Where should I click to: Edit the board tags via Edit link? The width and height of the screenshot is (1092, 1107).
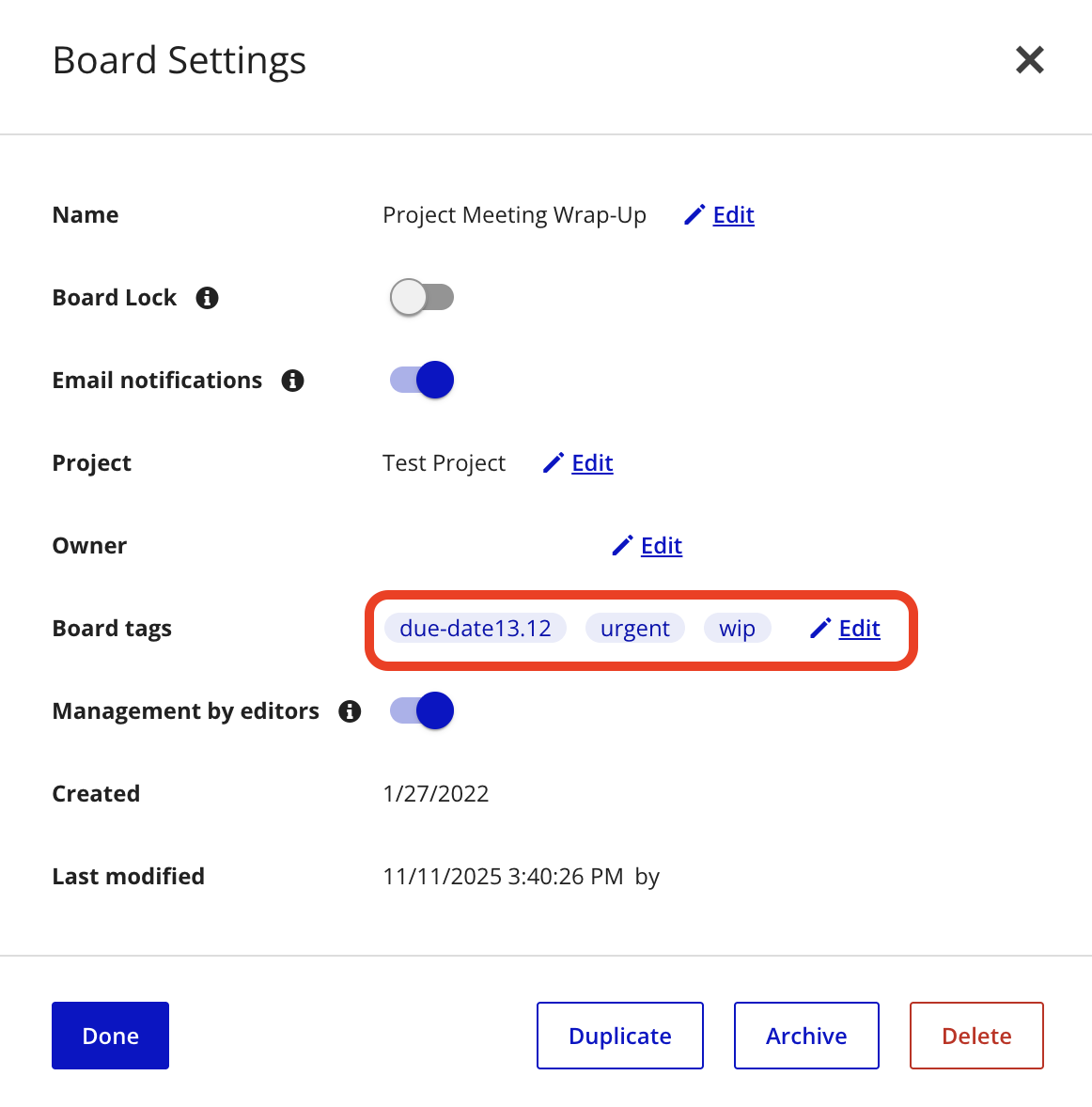click(x=859, y=629)
